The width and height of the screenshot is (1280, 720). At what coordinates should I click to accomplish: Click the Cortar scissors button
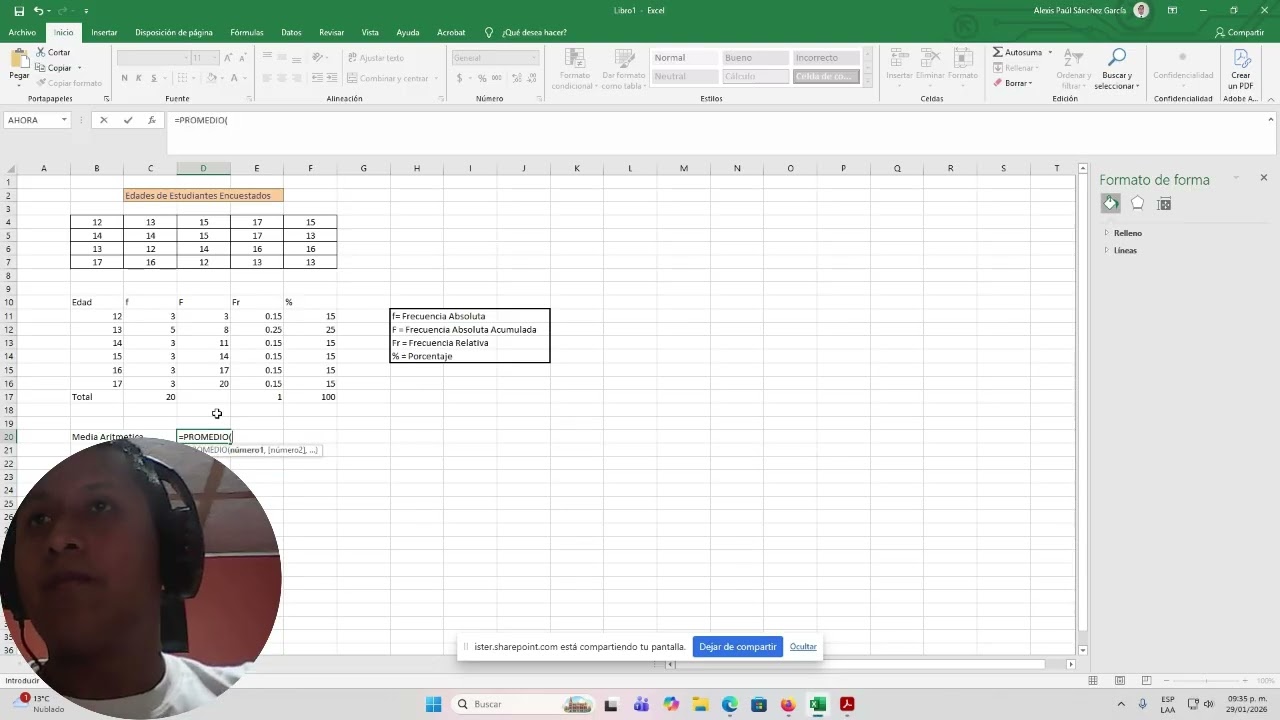[53, 52]
